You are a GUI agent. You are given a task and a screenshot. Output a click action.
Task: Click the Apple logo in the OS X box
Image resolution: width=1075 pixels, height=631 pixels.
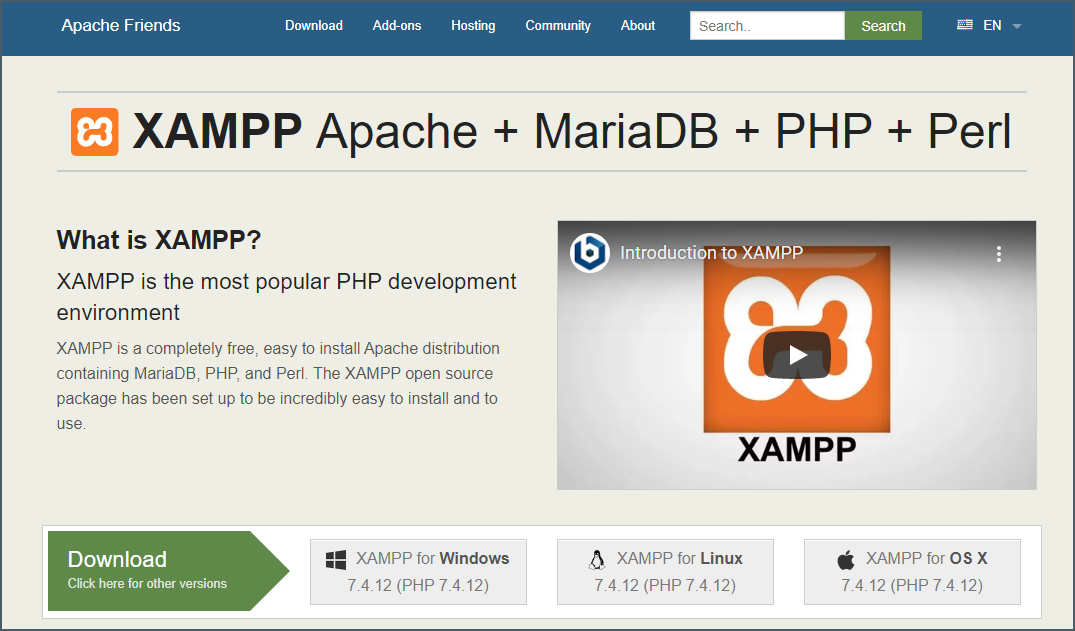click(x=846, y=560)
